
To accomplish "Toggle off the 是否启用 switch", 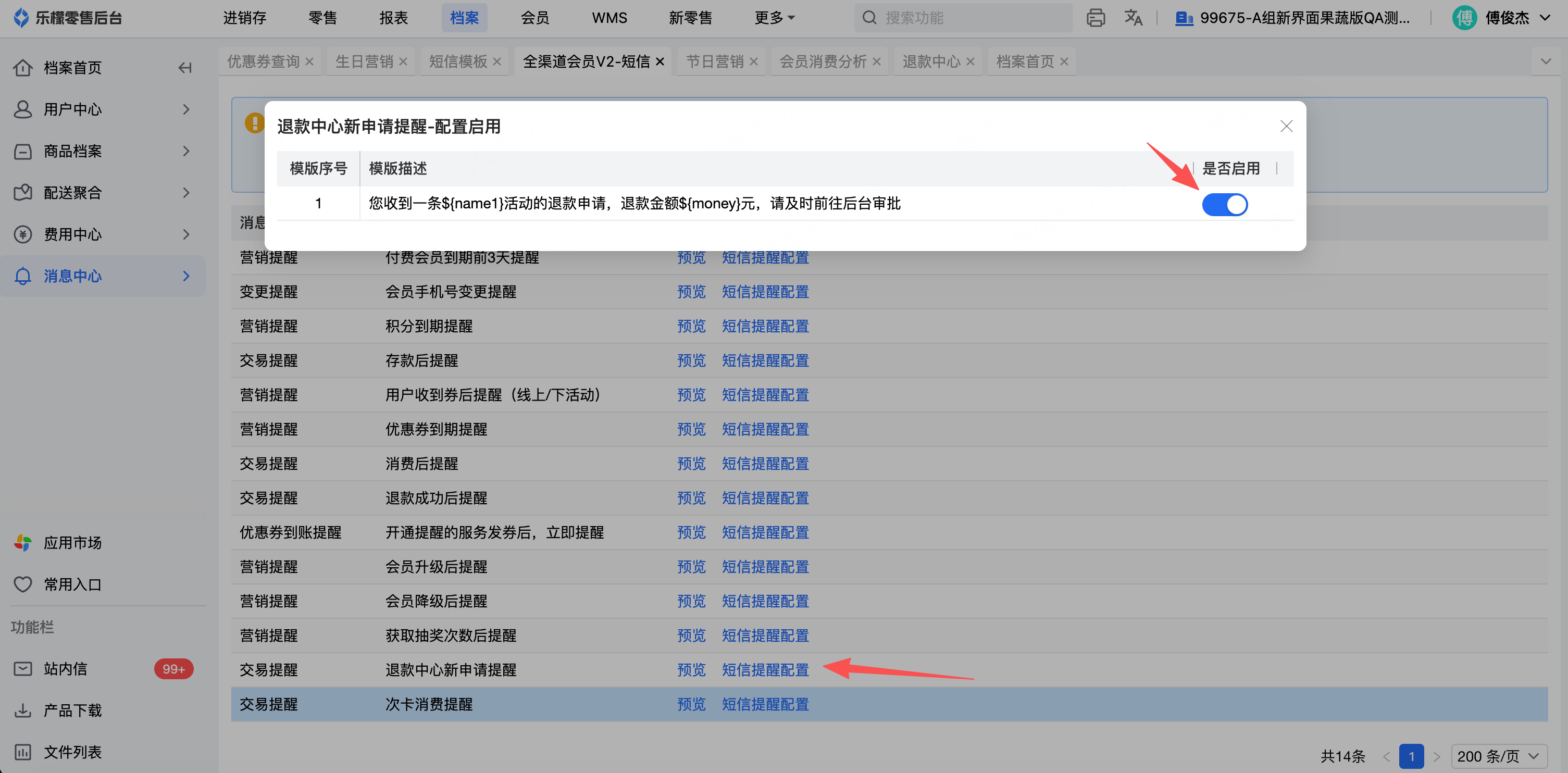I will point(1224,205).
